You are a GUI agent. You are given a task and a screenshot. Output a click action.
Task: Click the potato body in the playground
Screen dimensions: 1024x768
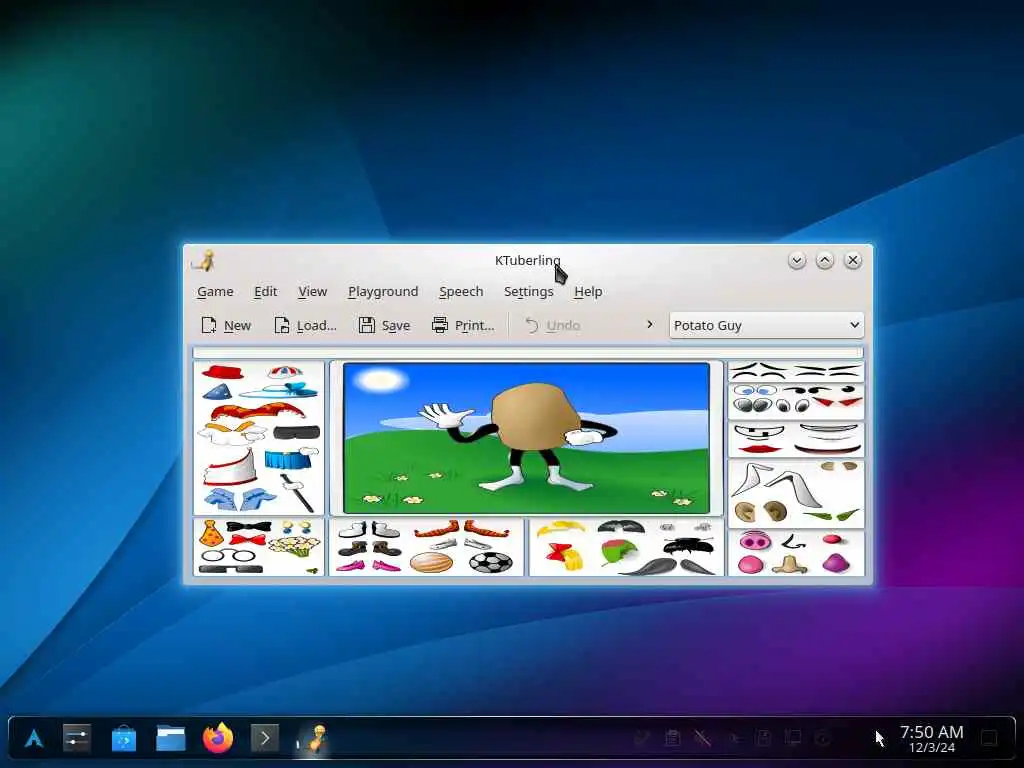tap(534, 417)
